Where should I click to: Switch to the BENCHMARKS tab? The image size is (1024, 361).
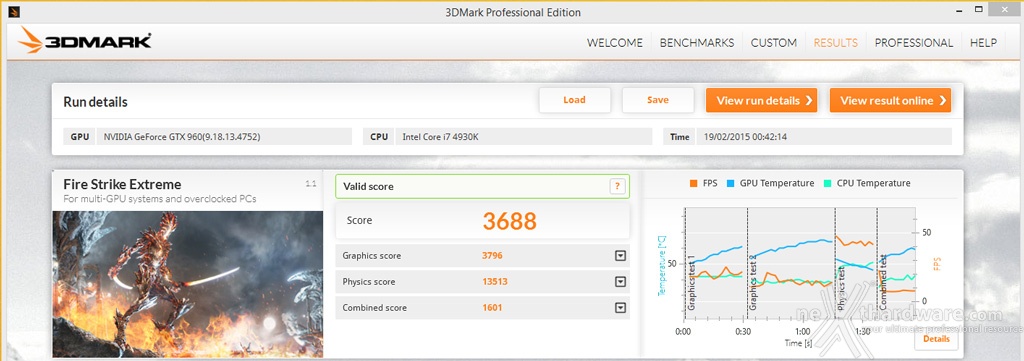click(697, 43)
